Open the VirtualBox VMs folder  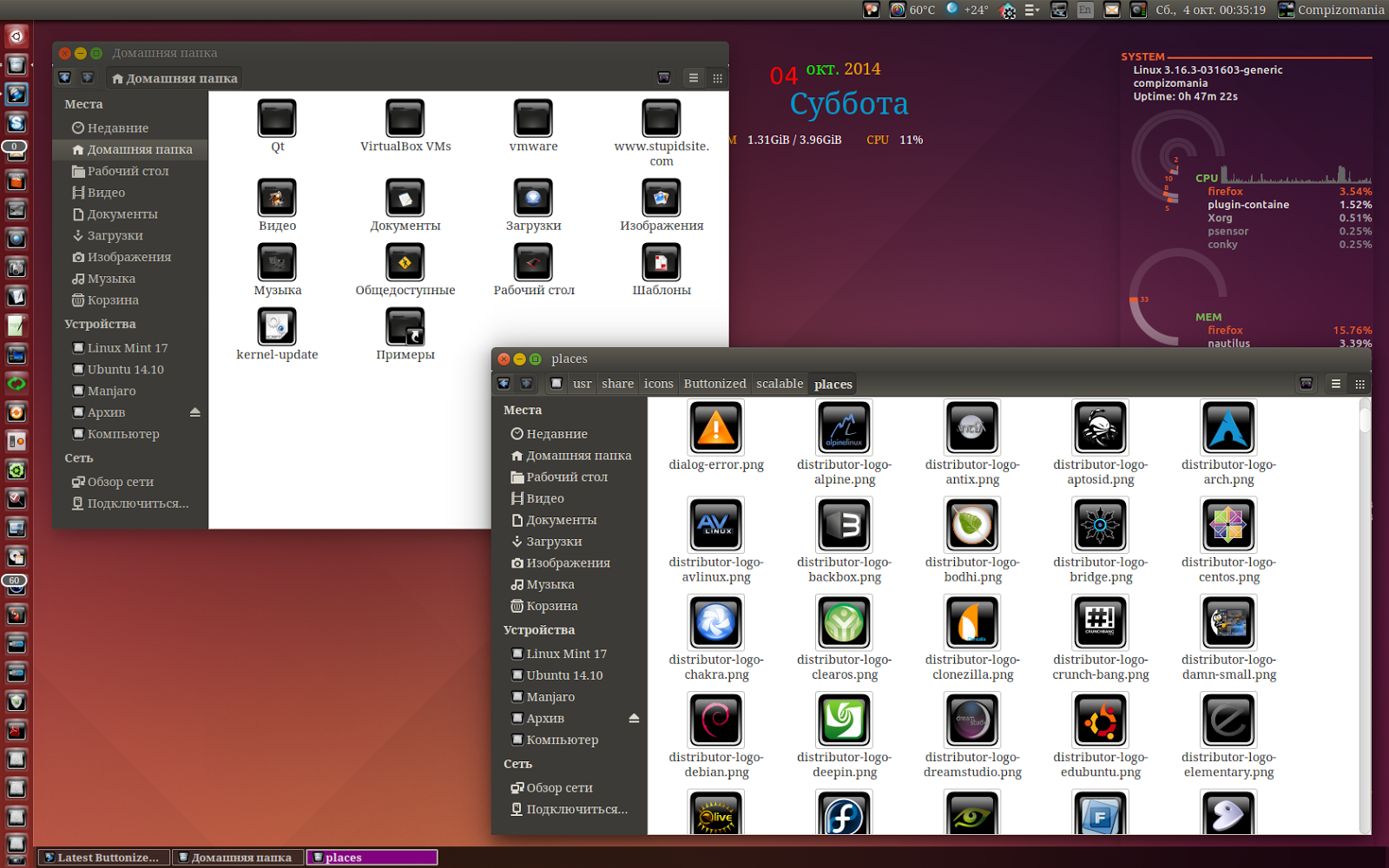tap(405, 118)
